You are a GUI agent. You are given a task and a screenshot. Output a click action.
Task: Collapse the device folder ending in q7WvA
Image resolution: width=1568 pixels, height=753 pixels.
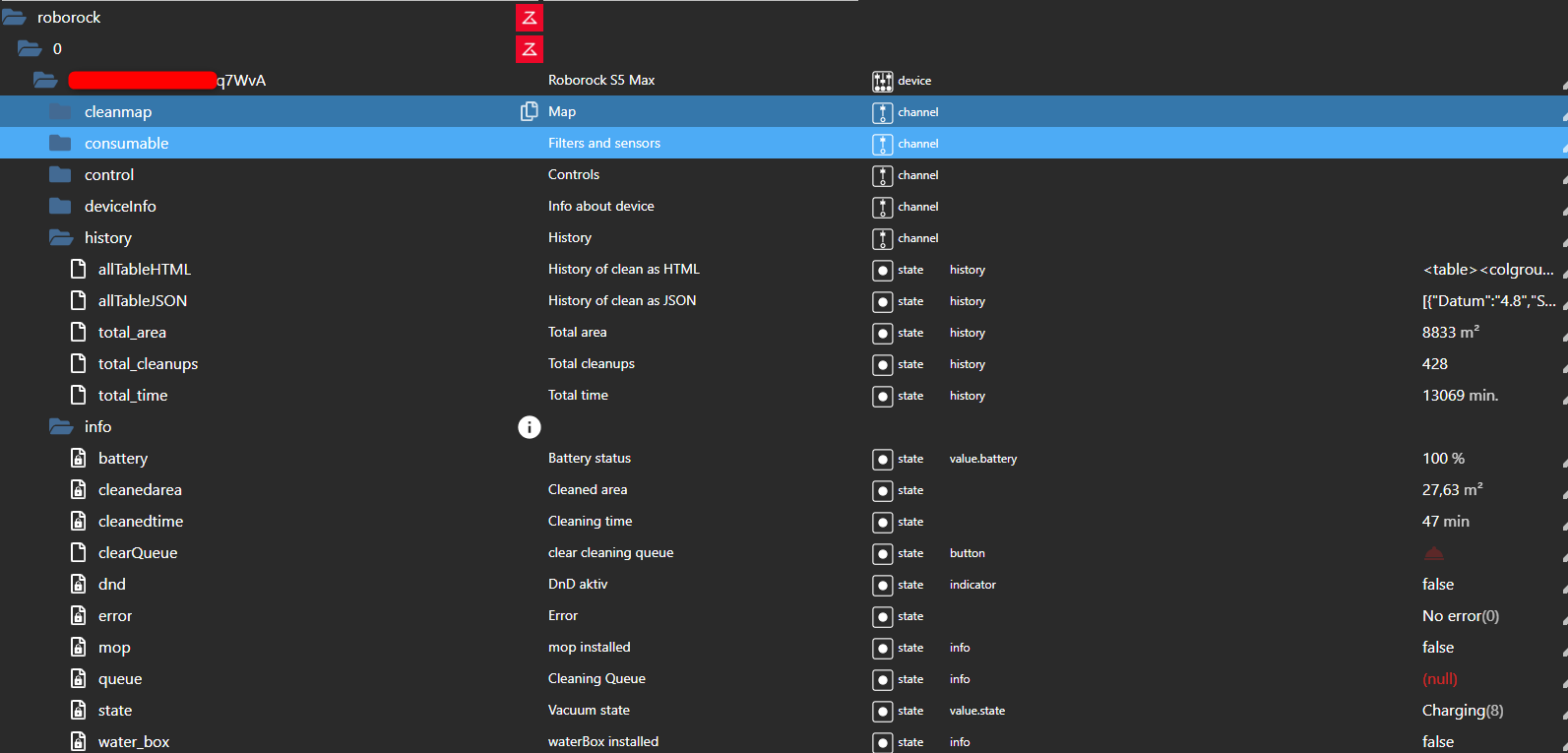pyautogui.click(x=45, y=80)
